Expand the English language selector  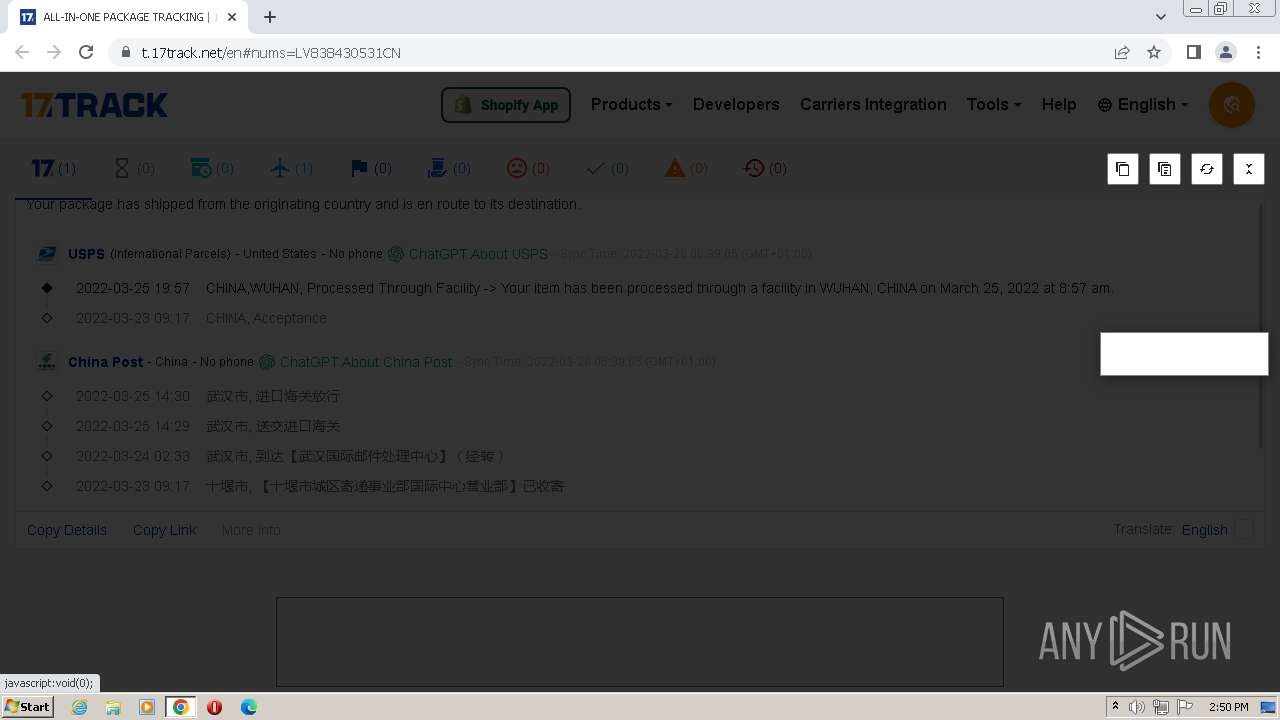click(x=1143, y=105)
